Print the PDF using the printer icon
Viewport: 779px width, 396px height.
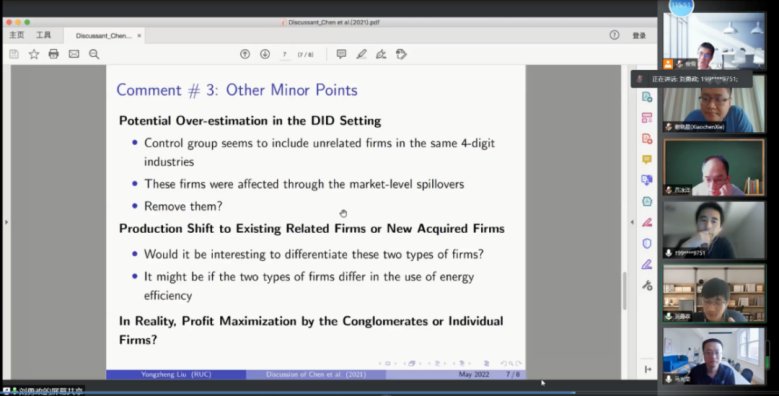click(54, 54)
